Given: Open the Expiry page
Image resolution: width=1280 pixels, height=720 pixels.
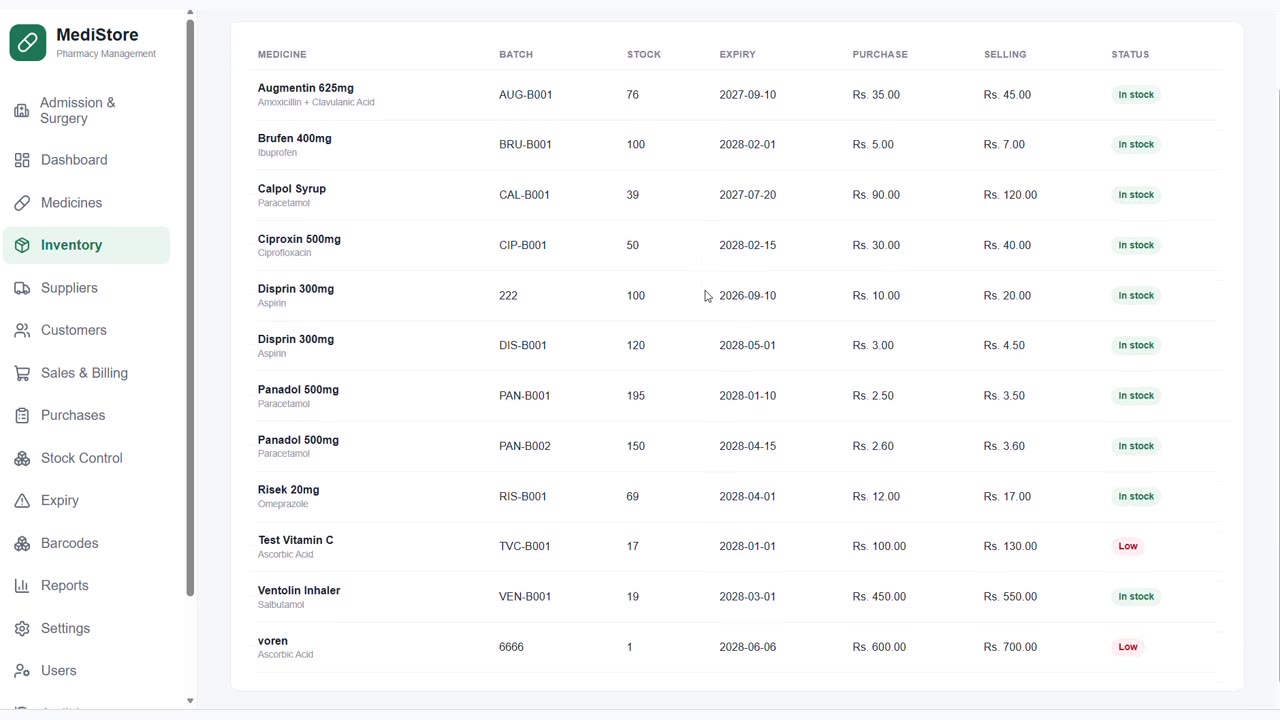Looking at the screenshot, I should pyautogui.click(x=87, y=500).
